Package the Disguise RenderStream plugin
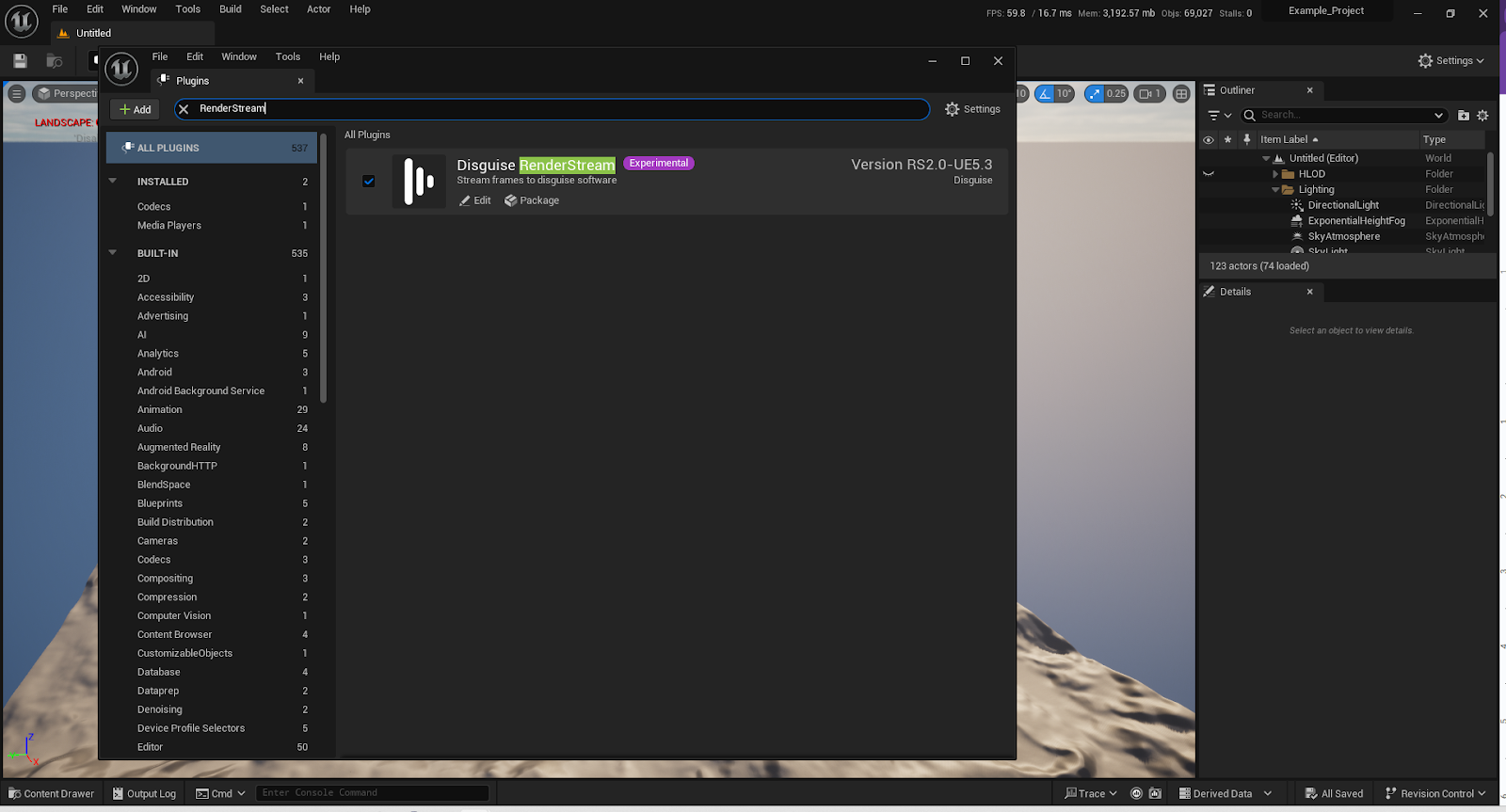Image resolution: width=1506 pixels, height=812 pixels. (x=532, y=200)
